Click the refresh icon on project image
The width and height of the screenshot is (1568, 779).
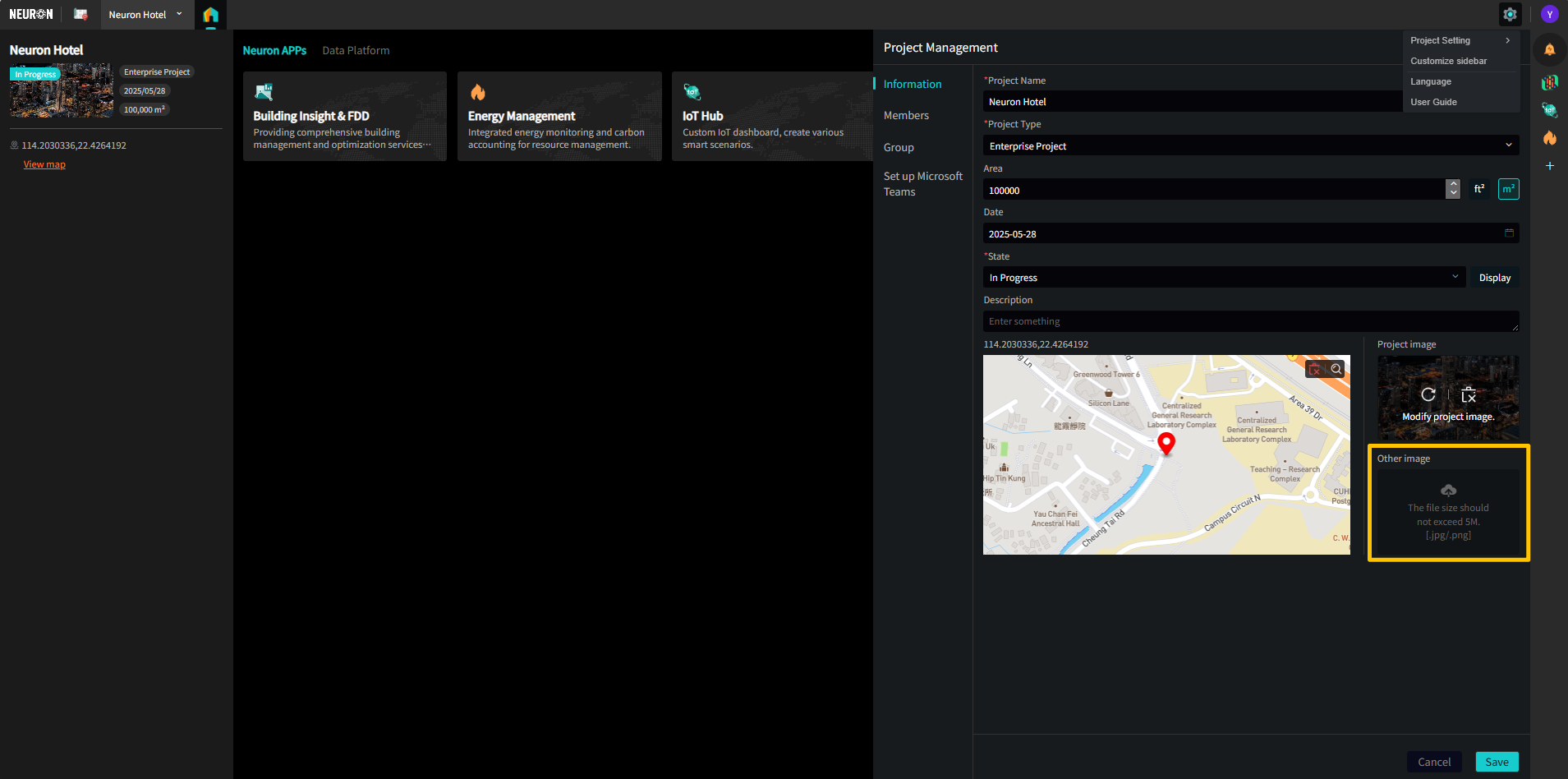coord(1428,394)
